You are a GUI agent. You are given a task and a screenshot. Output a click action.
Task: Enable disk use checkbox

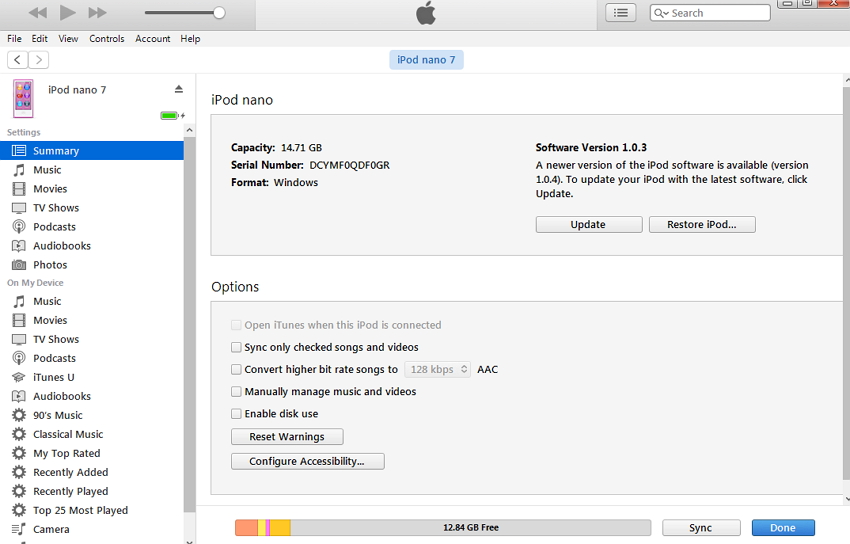tap(237, 414)
